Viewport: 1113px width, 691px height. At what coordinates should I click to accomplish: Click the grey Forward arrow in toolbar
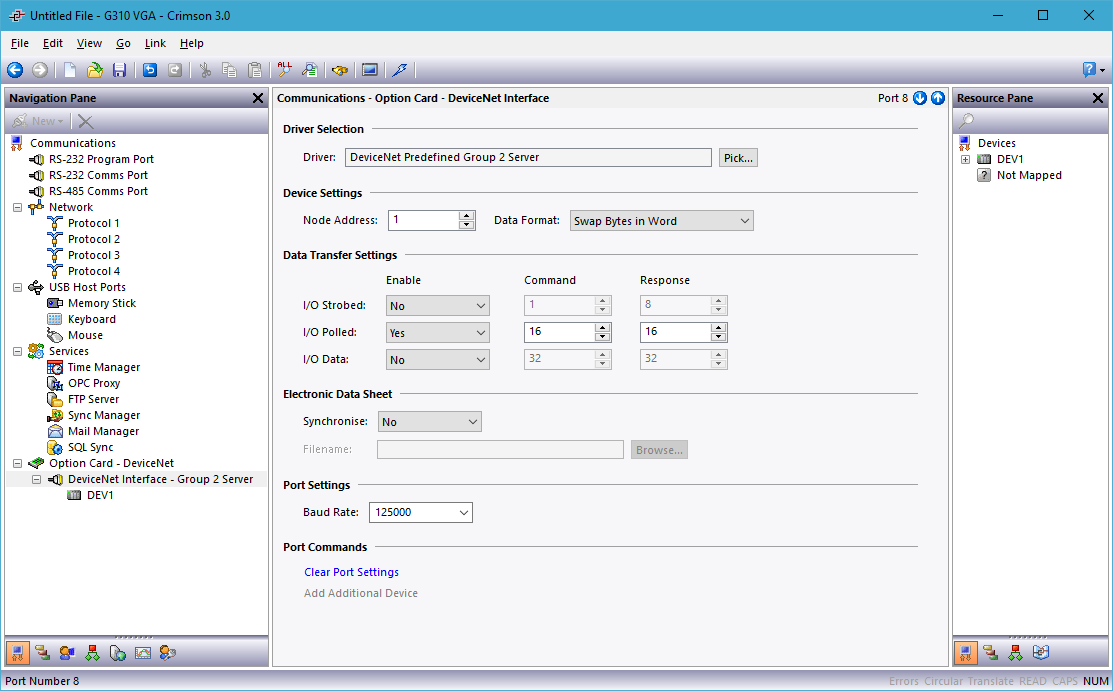[40, 70]
